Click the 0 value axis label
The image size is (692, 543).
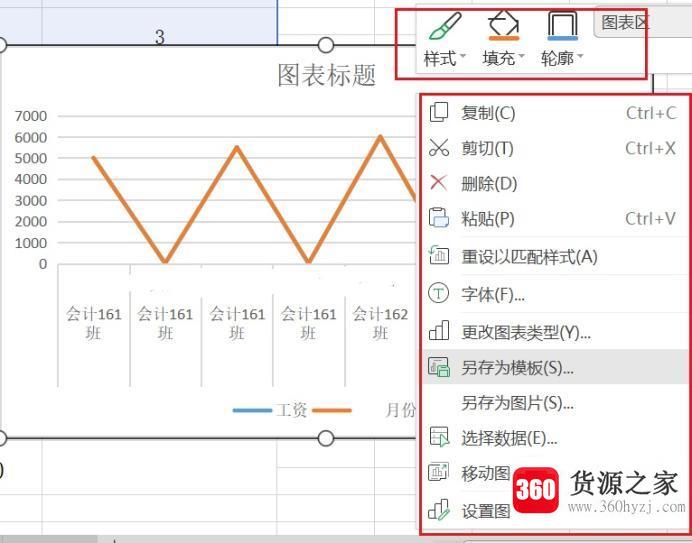pos(43,264)
